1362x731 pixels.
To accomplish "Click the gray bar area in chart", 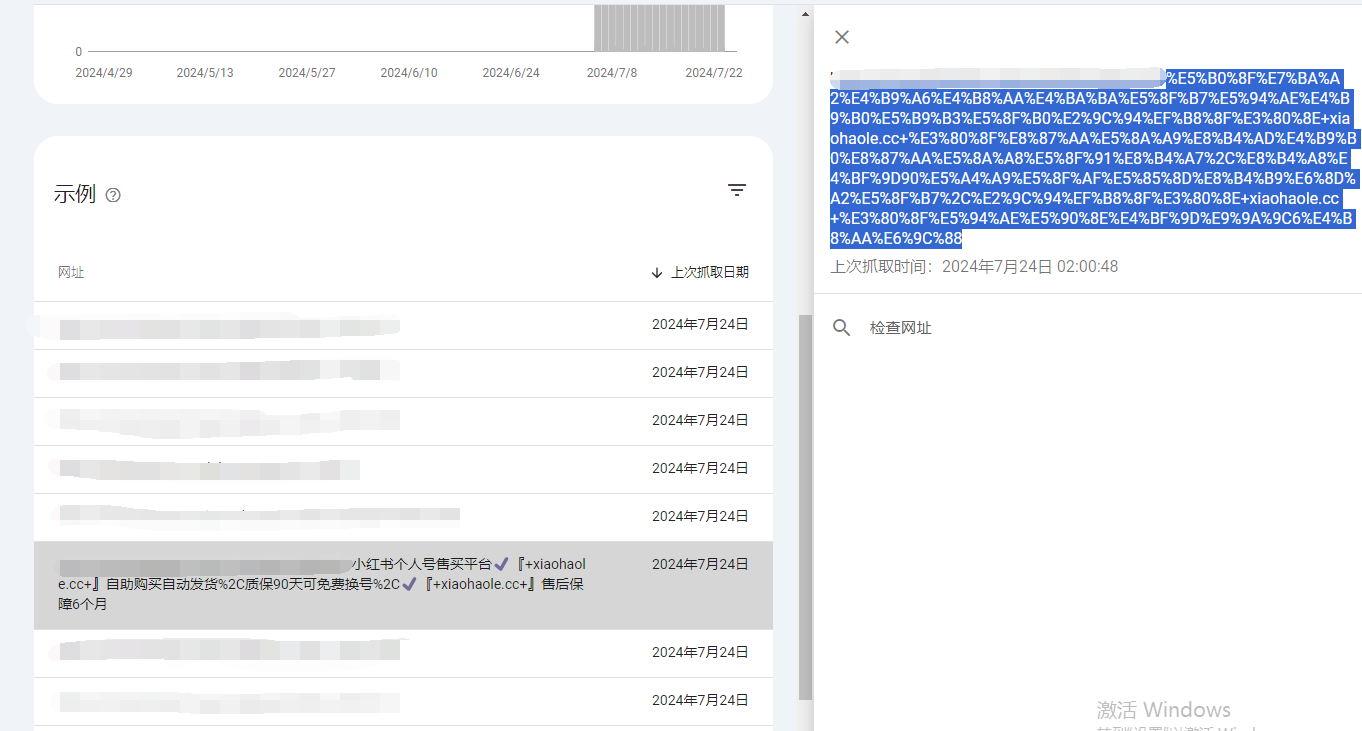I will [660, 28].
